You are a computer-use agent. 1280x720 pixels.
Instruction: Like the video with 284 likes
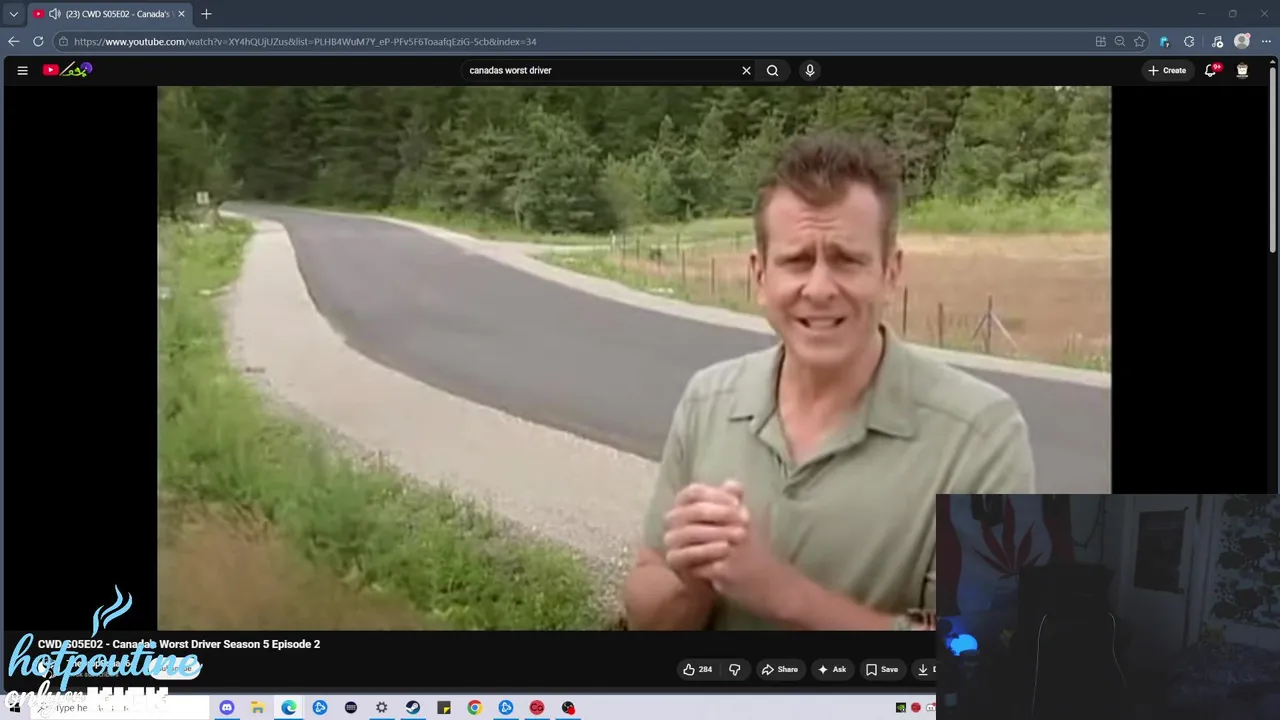coord(698,669)
